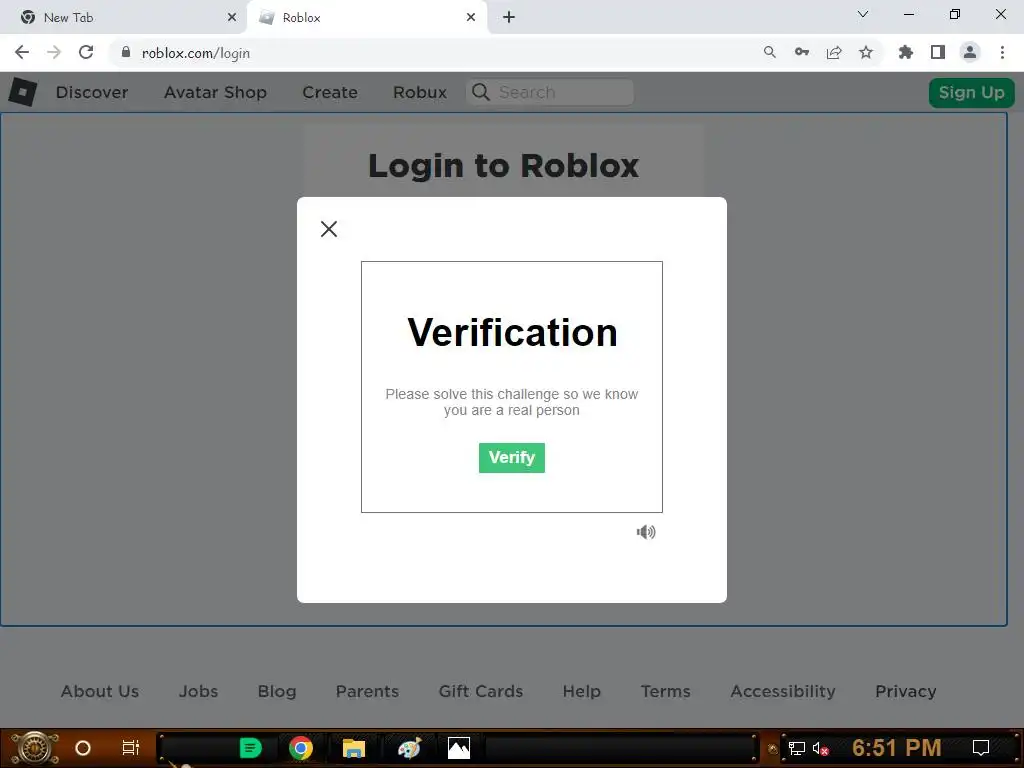Click the clock showing 6:51 PM
1024x768 pixels.
click(x=896, y=748)
